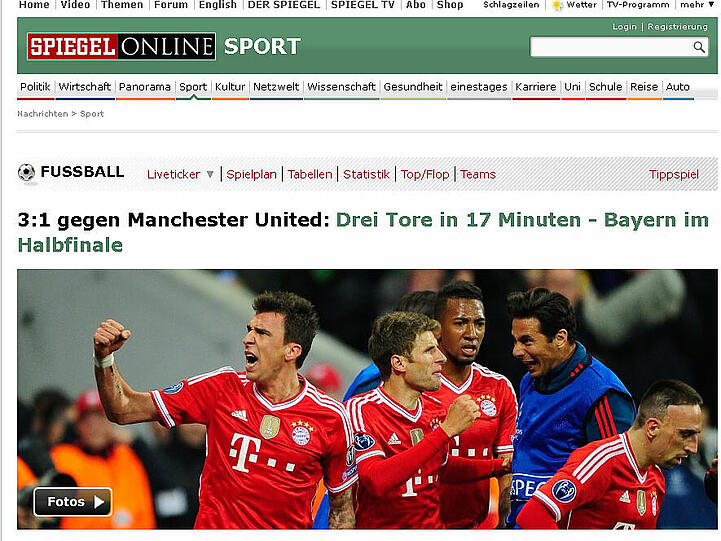This screenshot has height=541, width=721.
Task: Select the Politik section tab
Action: [x=35, y=87]
